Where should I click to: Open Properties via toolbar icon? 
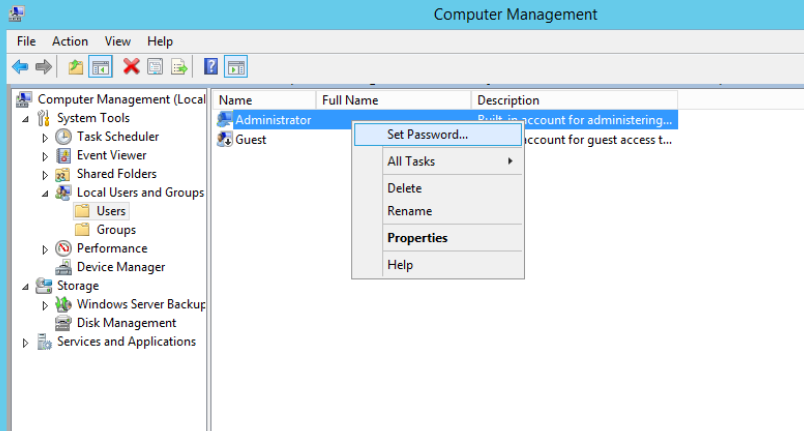pyautogui.click(x=155, y=67)
